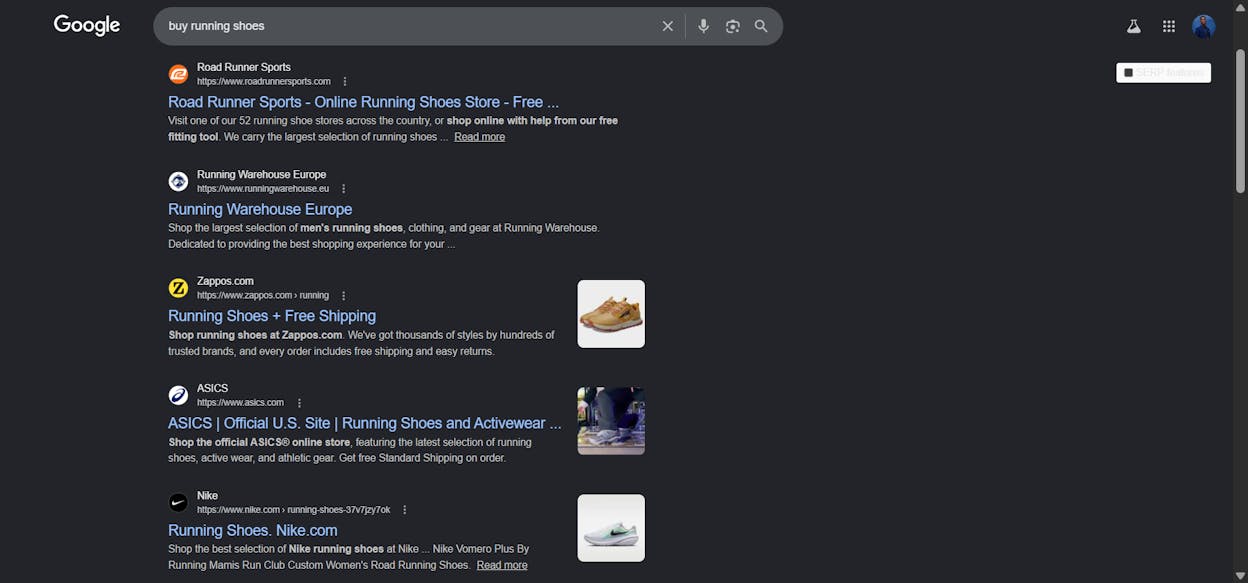
Task: Click the Road Runner Sports site name
Action: (x=244, y=67)
